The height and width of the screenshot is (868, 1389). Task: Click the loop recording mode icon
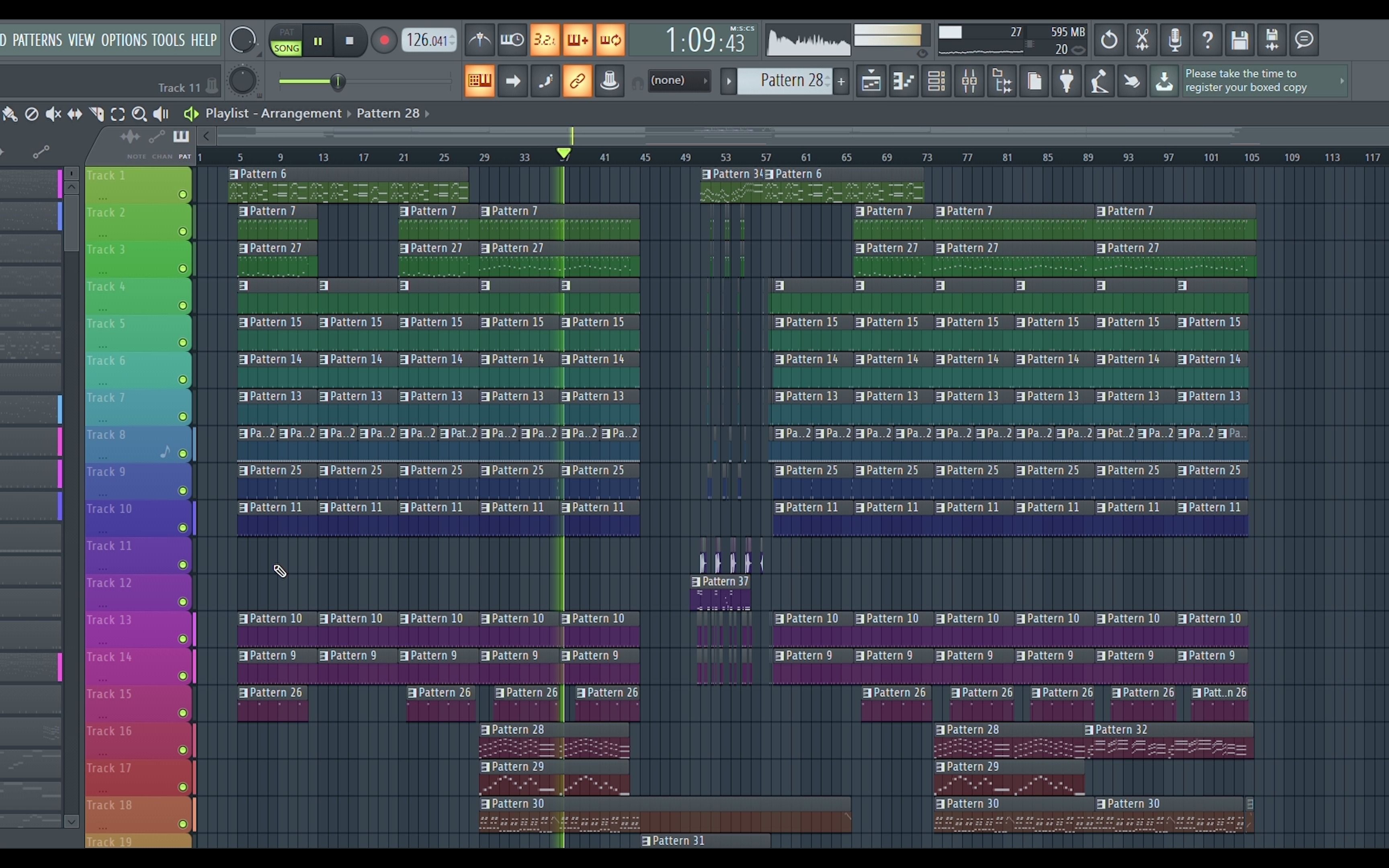(611, 40)
